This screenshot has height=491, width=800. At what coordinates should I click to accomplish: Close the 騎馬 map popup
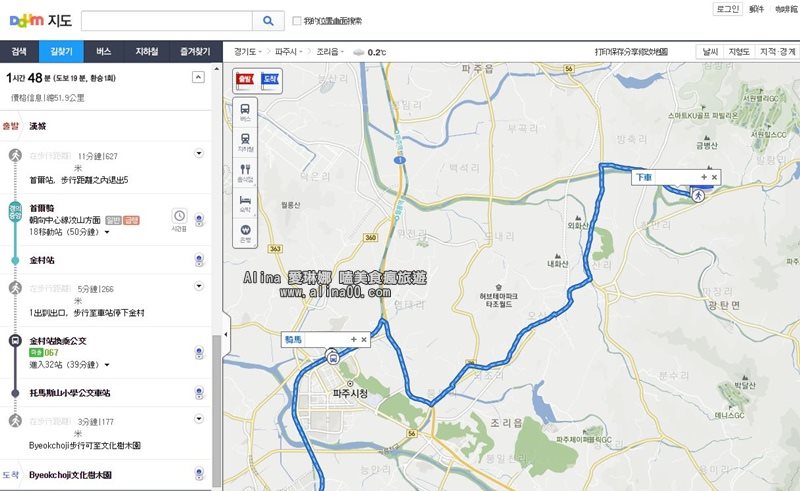(x=364, y=339)
